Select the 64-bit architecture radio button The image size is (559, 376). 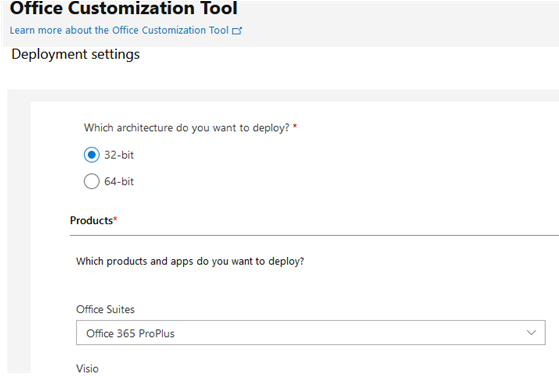(92, 181)
